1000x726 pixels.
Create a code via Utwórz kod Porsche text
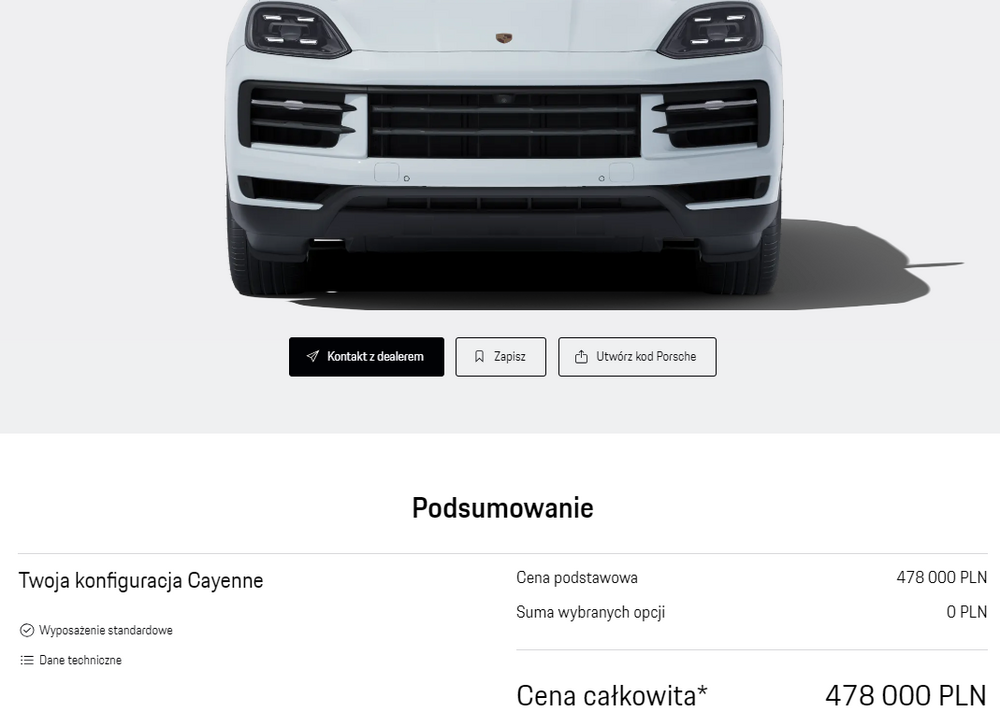point(646,357)
